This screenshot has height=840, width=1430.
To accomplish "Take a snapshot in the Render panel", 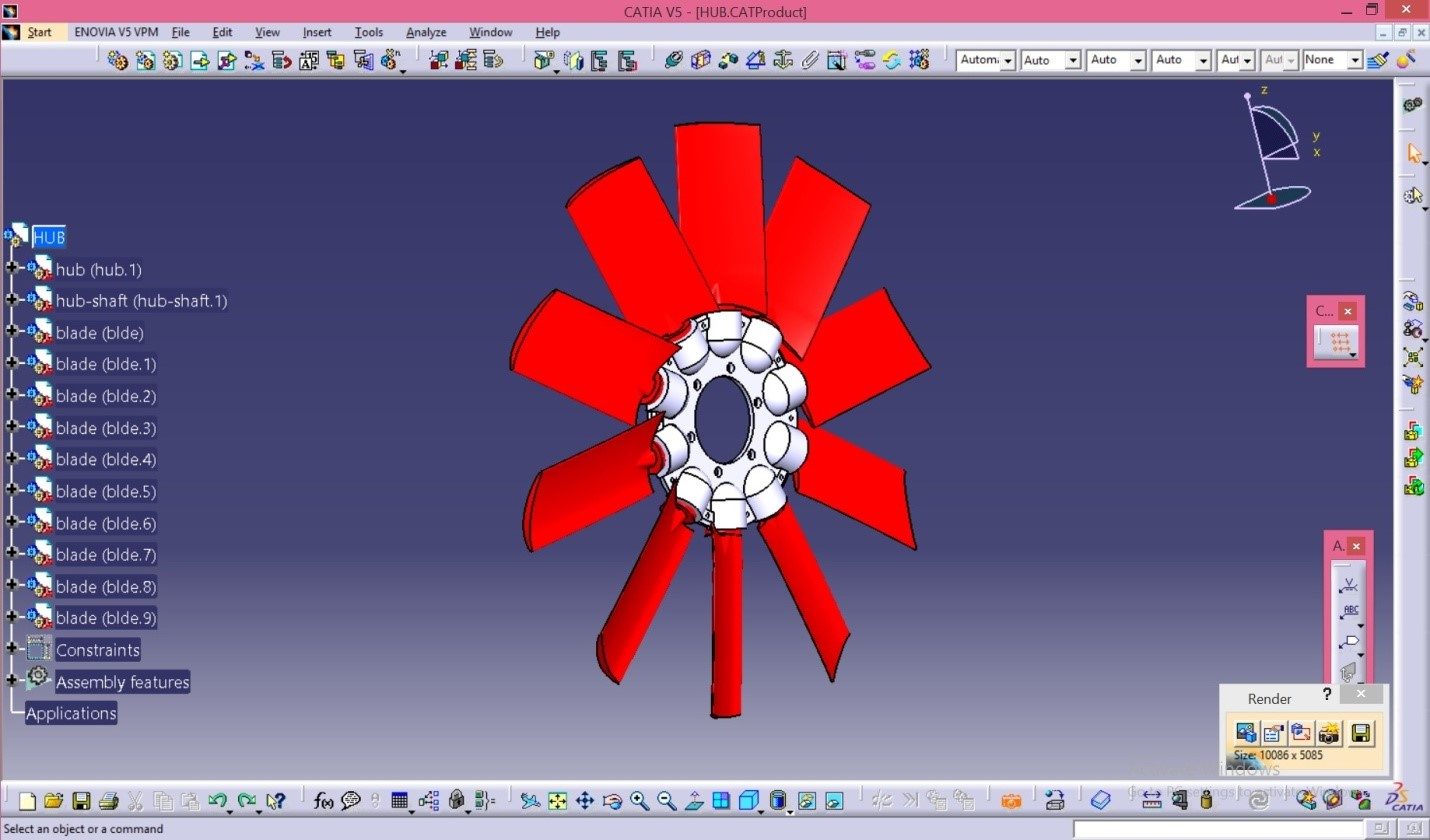I will coord(1330,733).
